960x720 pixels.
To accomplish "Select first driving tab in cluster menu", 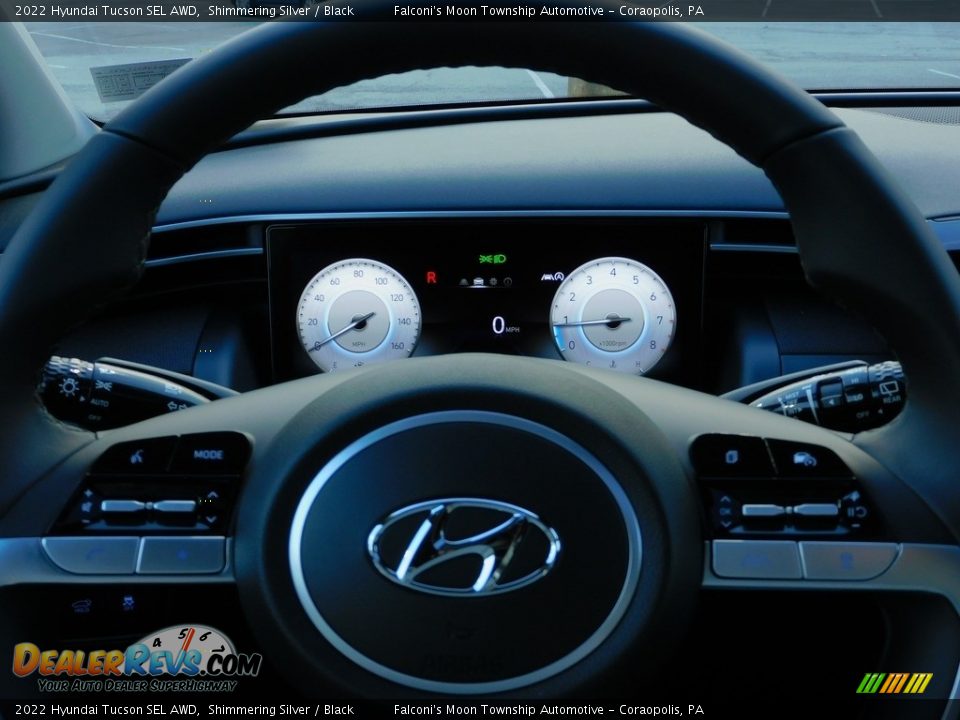I will pos(463,282).
